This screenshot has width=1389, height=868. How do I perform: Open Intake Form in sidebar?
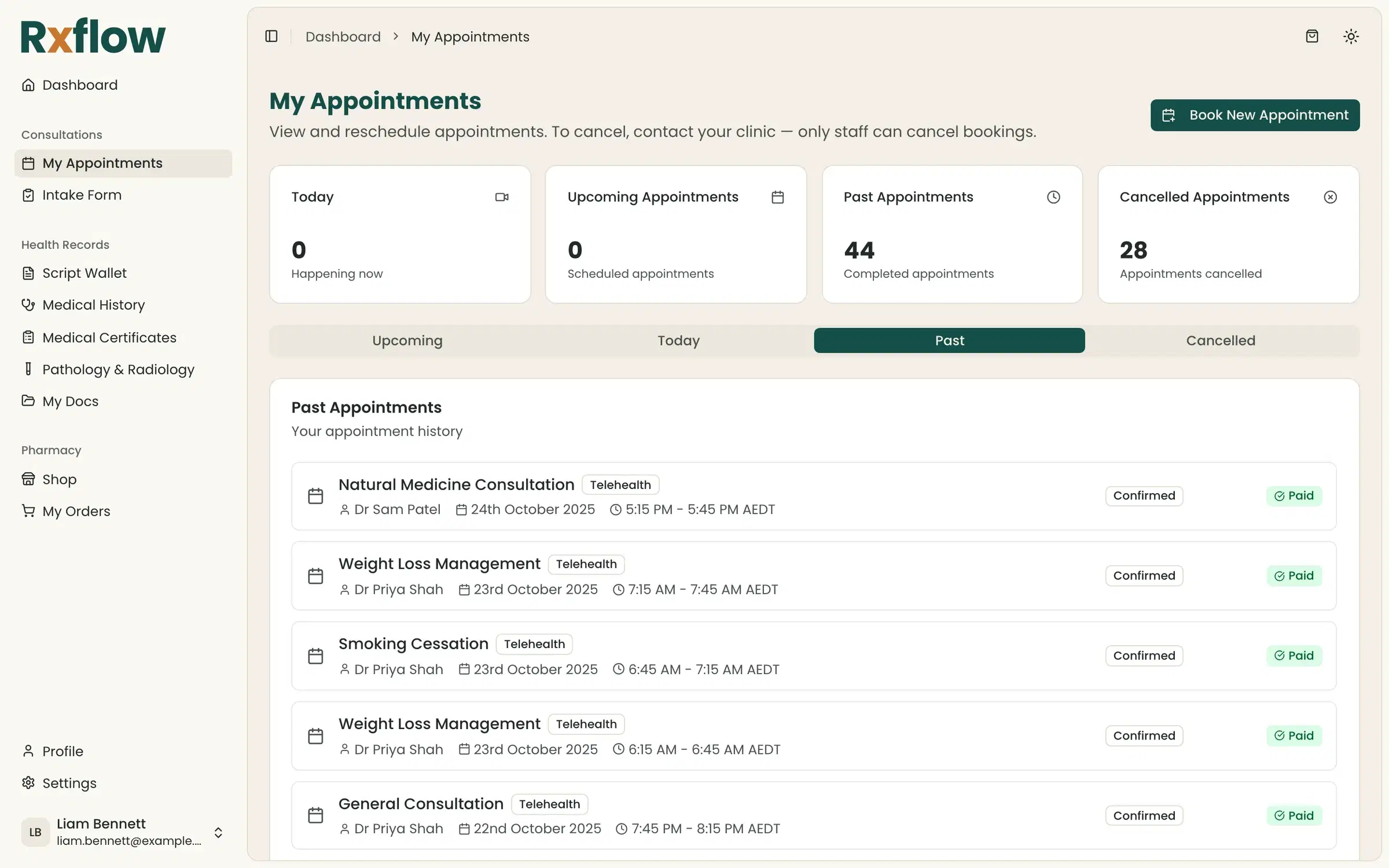coord(123,195)
